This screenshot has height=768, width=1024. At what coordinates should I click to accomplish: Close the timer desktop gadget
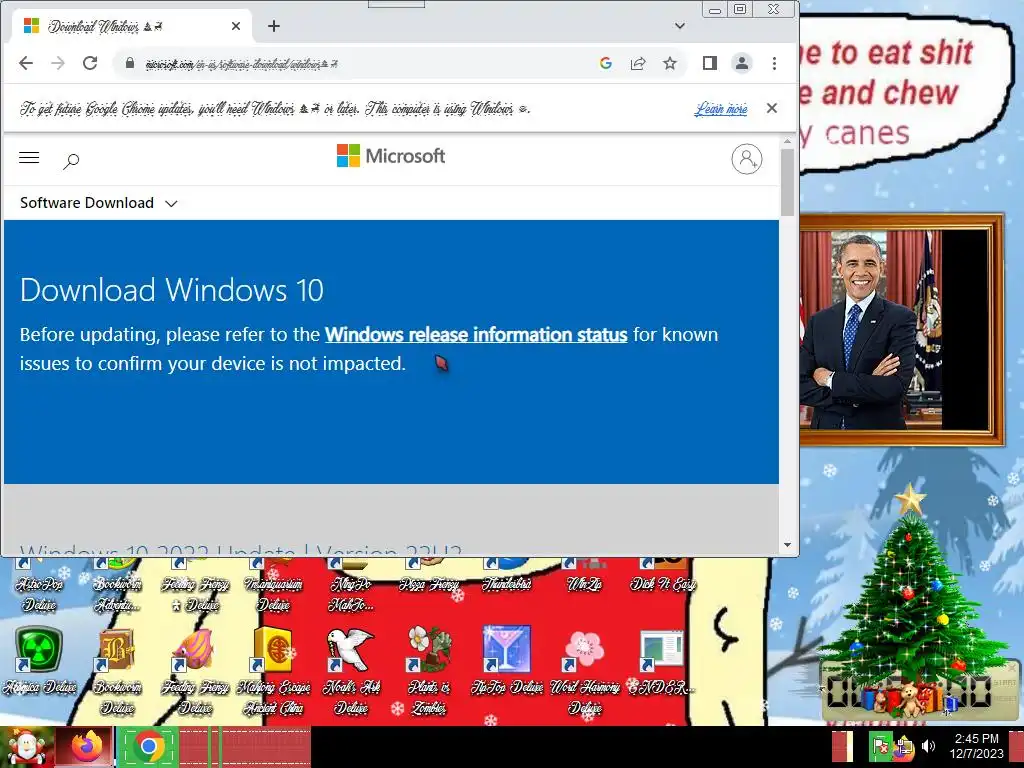tap(1012, 669)
